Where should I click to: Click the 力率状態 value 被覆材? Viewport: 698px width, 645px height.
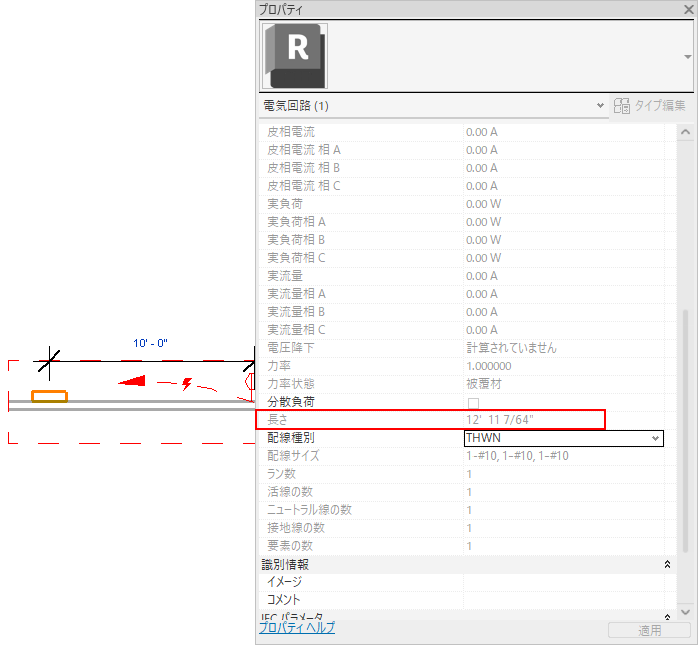click(x=483, y=384)
